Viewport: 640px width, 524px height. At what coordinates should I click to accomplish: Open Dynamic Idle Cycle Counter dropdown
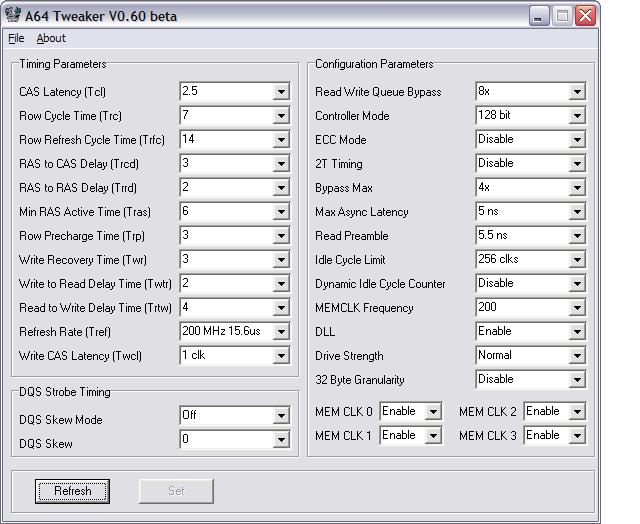click(x=577, y=284)
